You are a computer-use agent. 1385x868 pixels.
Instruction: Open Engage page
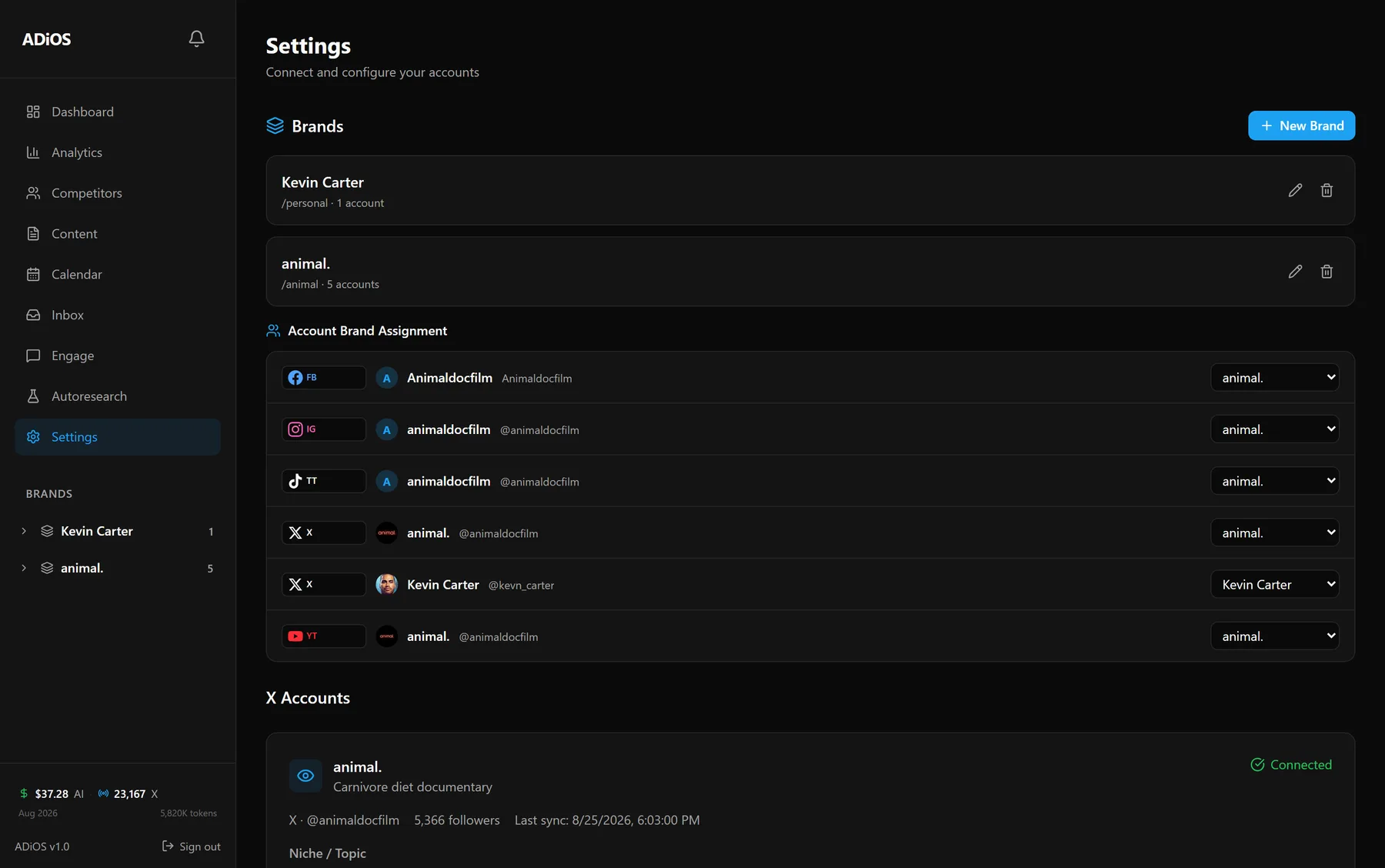pyautogui.click(x=118, y=356)
